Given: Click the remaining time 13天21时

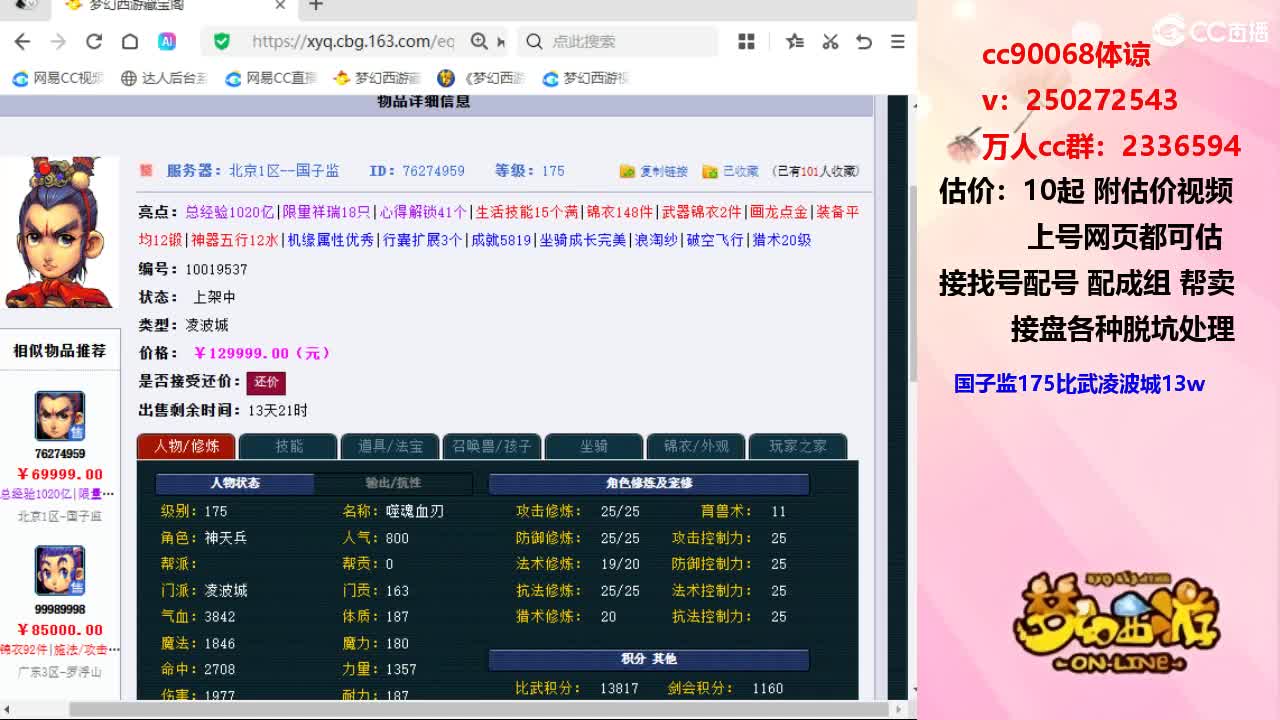Looking at the screenshot, I should click(x=278, y=410).
